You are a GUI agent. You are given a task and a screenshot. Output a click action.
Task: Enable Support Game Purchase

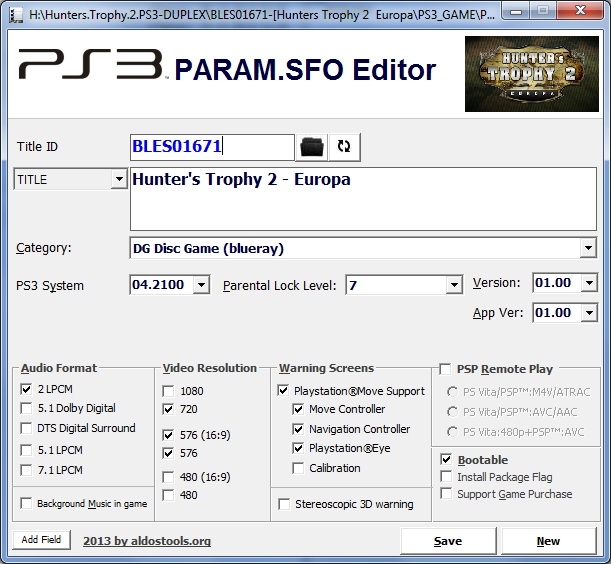(446, 493)
